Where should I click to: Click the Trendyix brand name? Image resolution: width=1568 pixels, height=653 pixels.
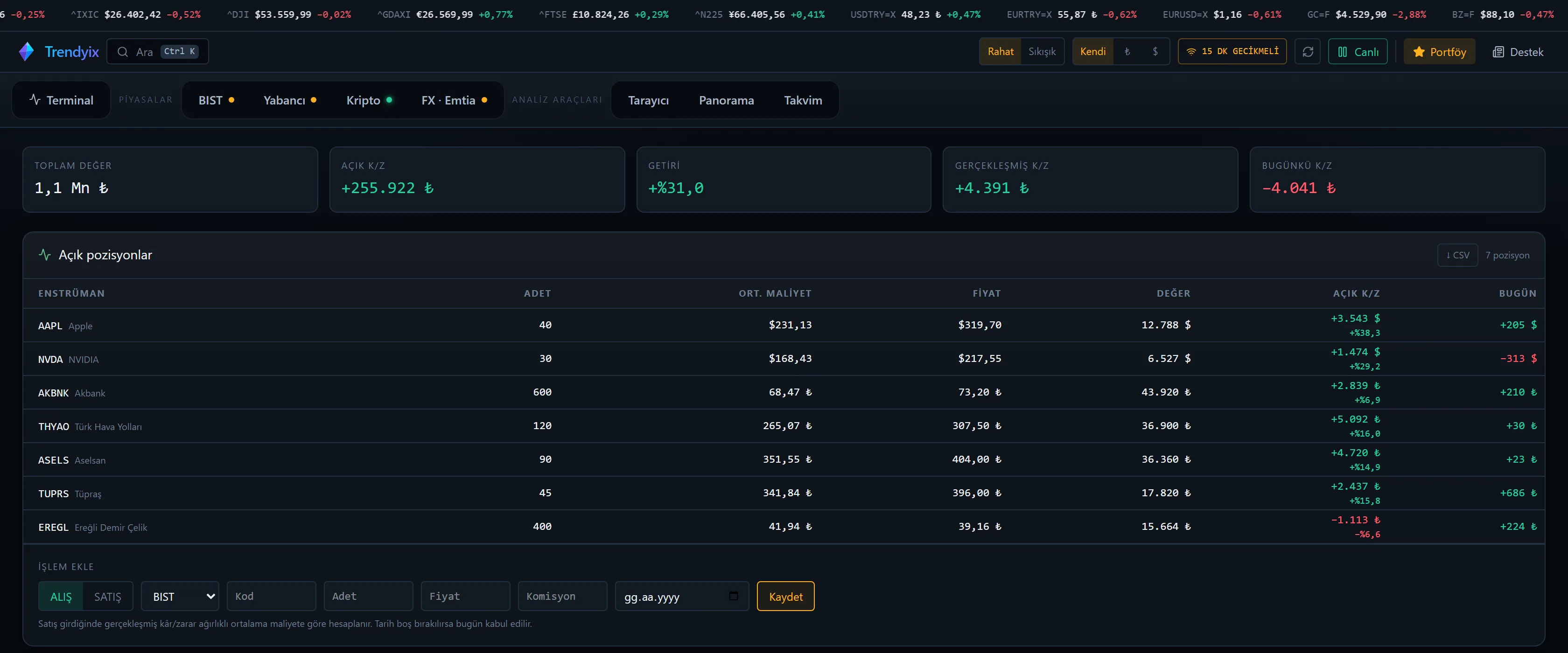72,52
